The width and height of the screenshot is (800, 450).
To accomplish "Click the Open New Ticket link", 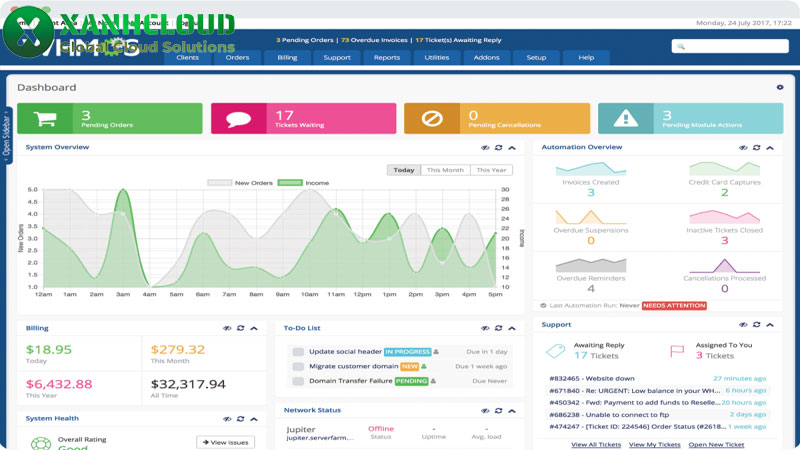I will click(x=716, y=444).
